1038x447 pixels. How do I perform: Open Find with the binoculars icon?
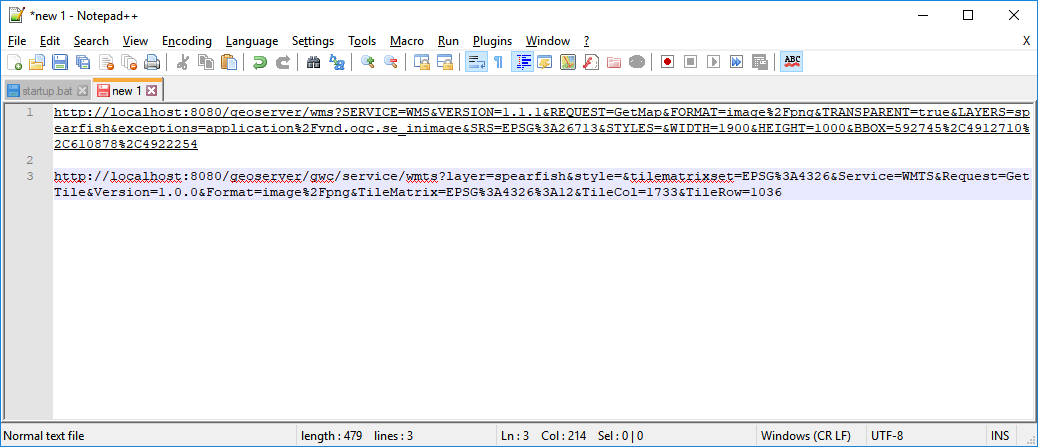(x=314, y=62)
